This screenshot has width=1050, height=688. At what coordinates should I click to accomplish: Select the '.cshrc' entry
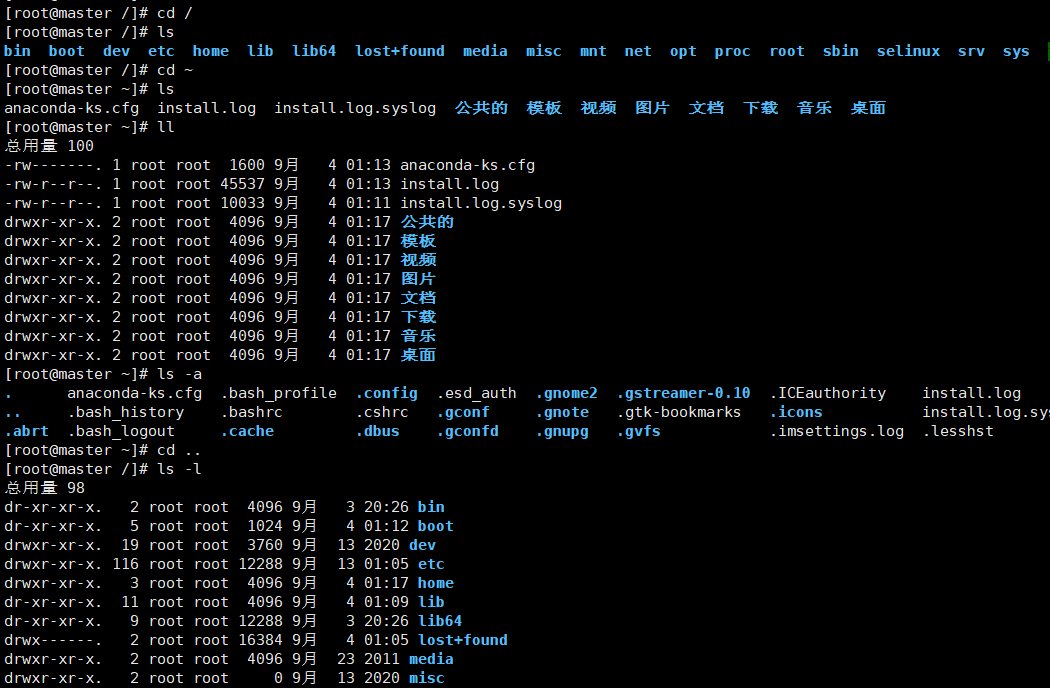click(382, 412)
